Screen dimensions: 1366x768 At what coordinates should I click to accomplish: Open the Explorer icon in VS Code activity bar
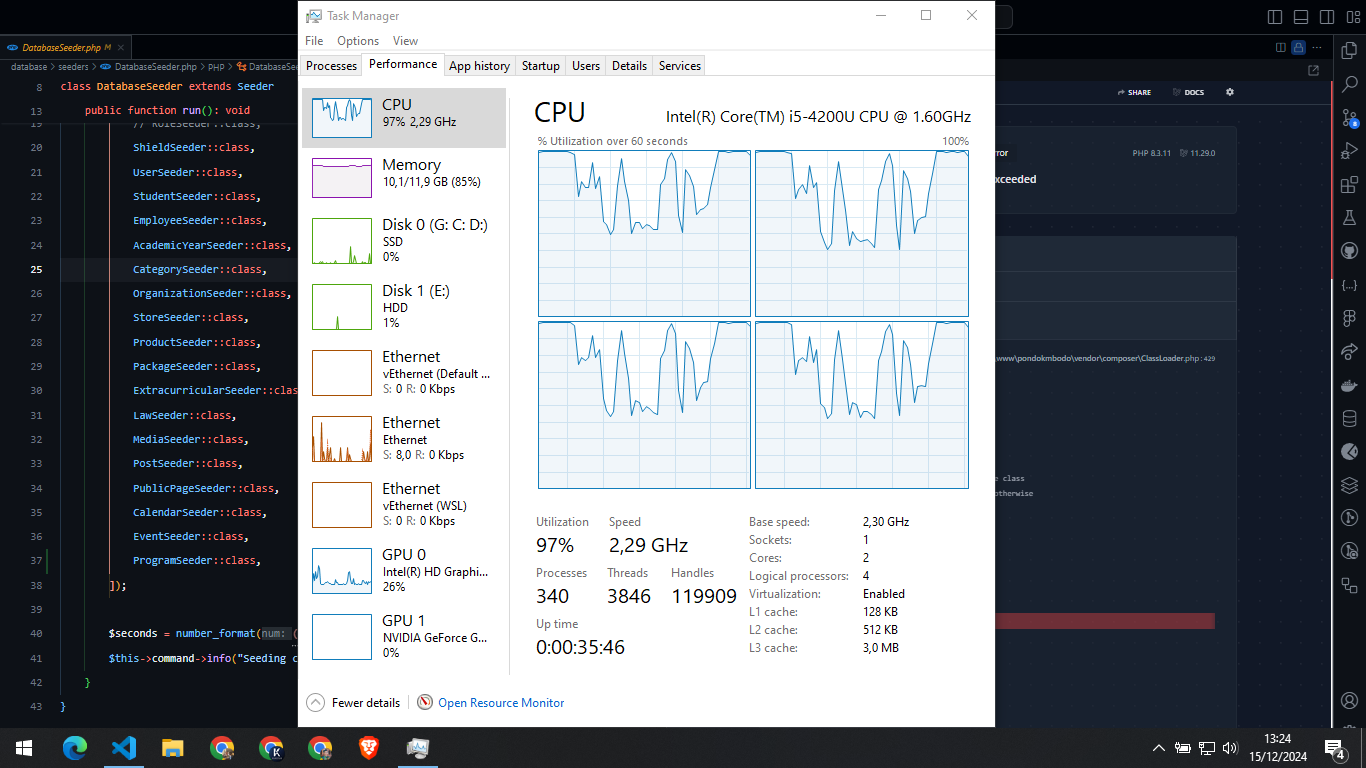click(1349, 49)
